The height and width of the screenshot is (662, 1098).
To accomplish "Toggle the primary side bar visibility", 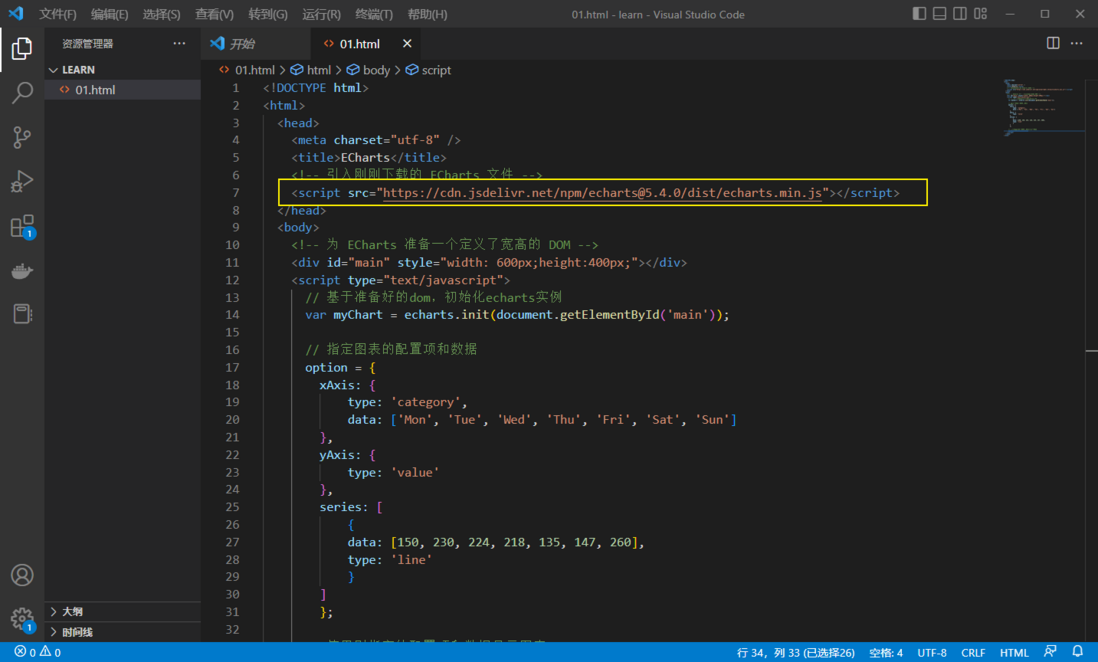I will 919,14.
